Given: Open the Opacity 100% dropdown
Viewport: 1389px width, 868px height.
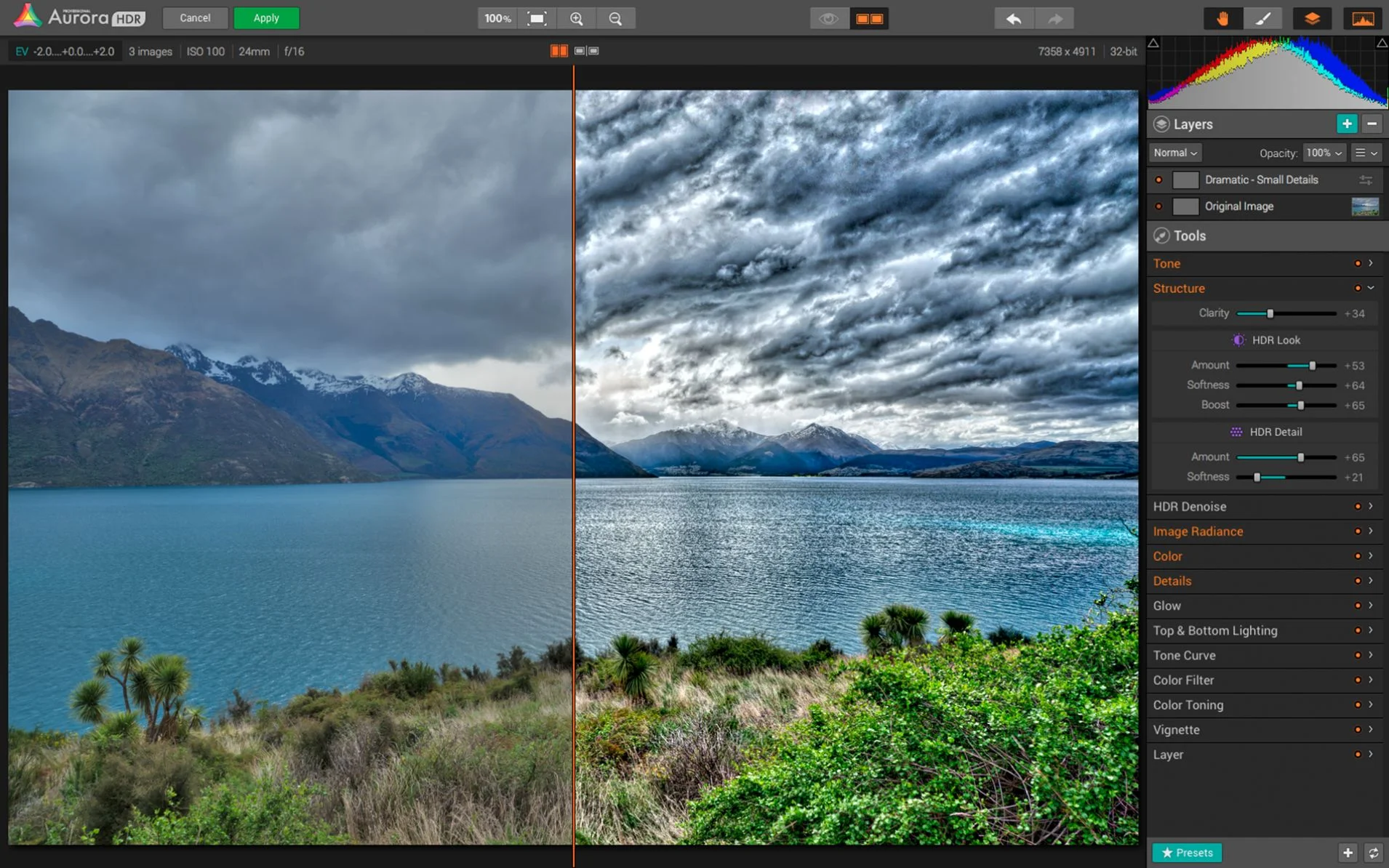Looking at the screenshot, I should pos(1324,153).
